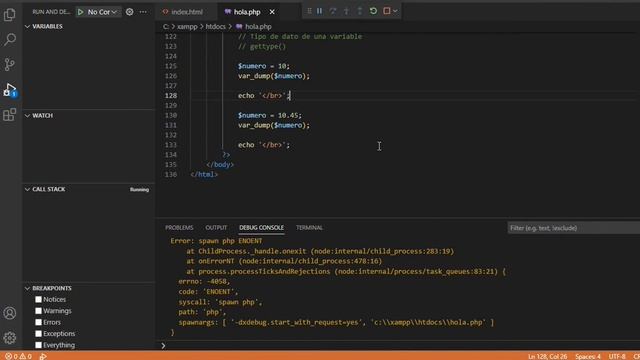Focus the debug console filter field
640x360 pixels.
[573, 228]
